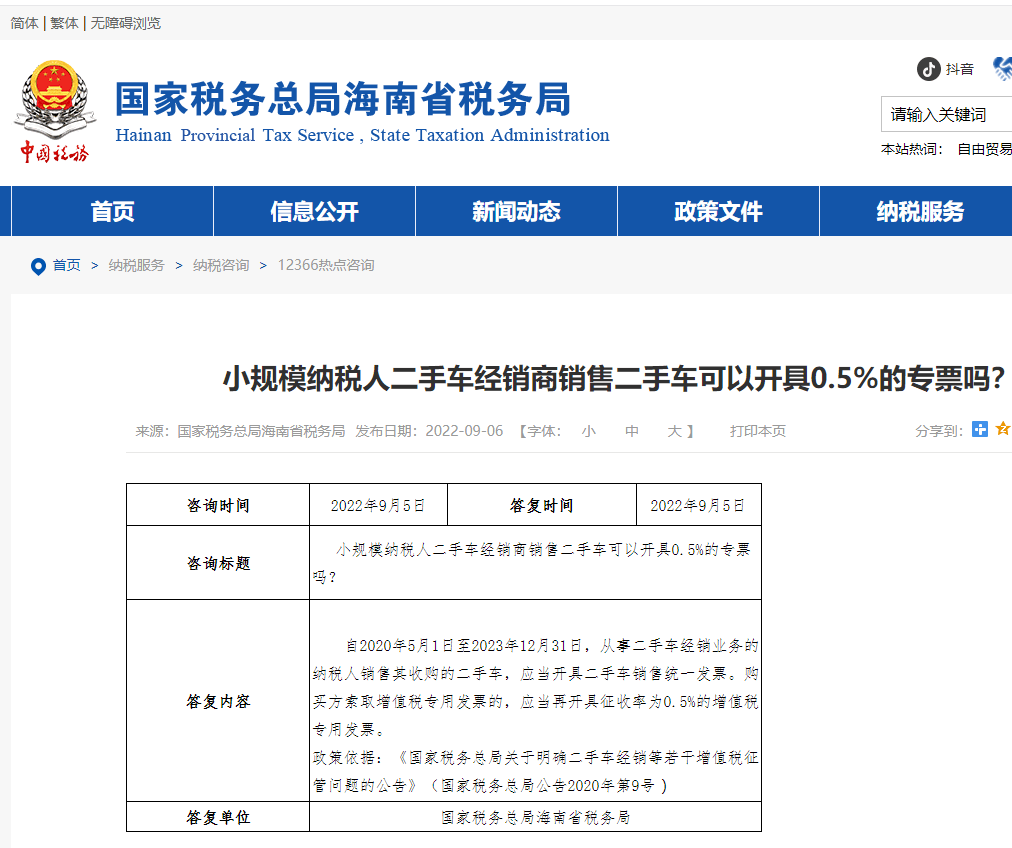Click the 本站热词 label

tap(911, 150)
